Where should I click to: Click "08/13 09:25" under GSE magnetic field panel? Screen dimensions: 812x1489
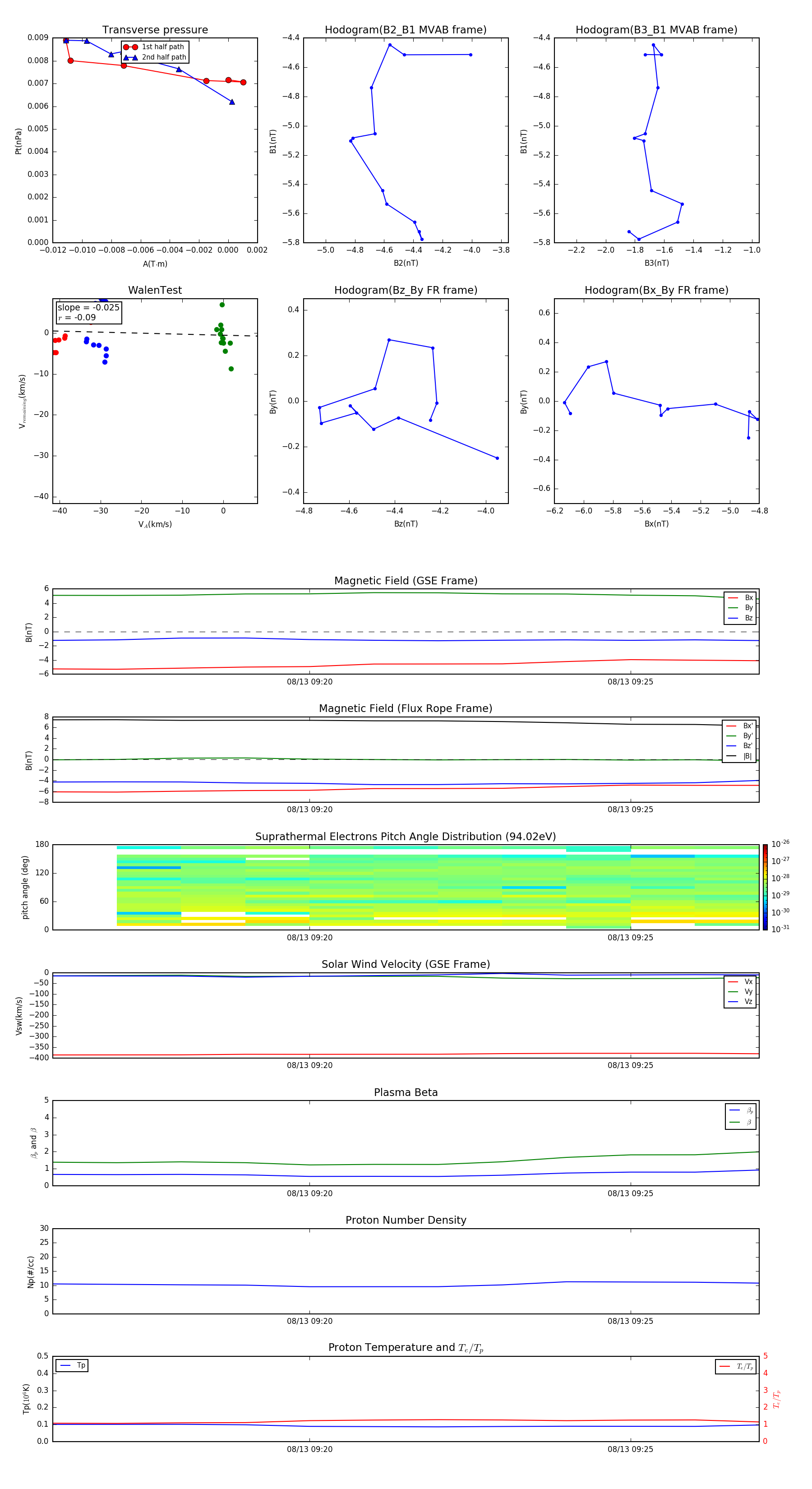pyautogui.click(x=631, y=682)
